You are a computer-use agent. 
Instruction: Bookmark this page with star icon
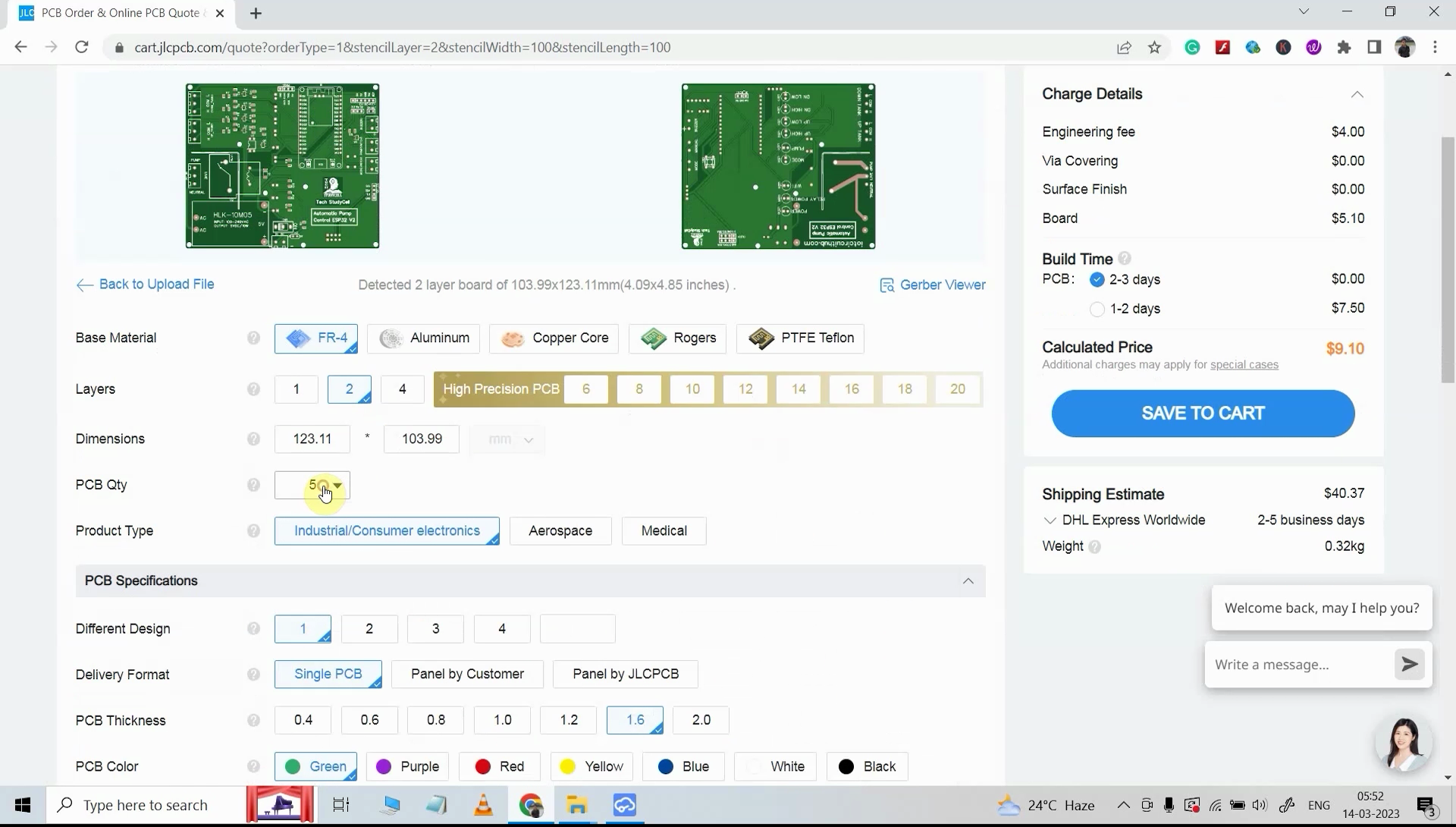pos(1154,48)
